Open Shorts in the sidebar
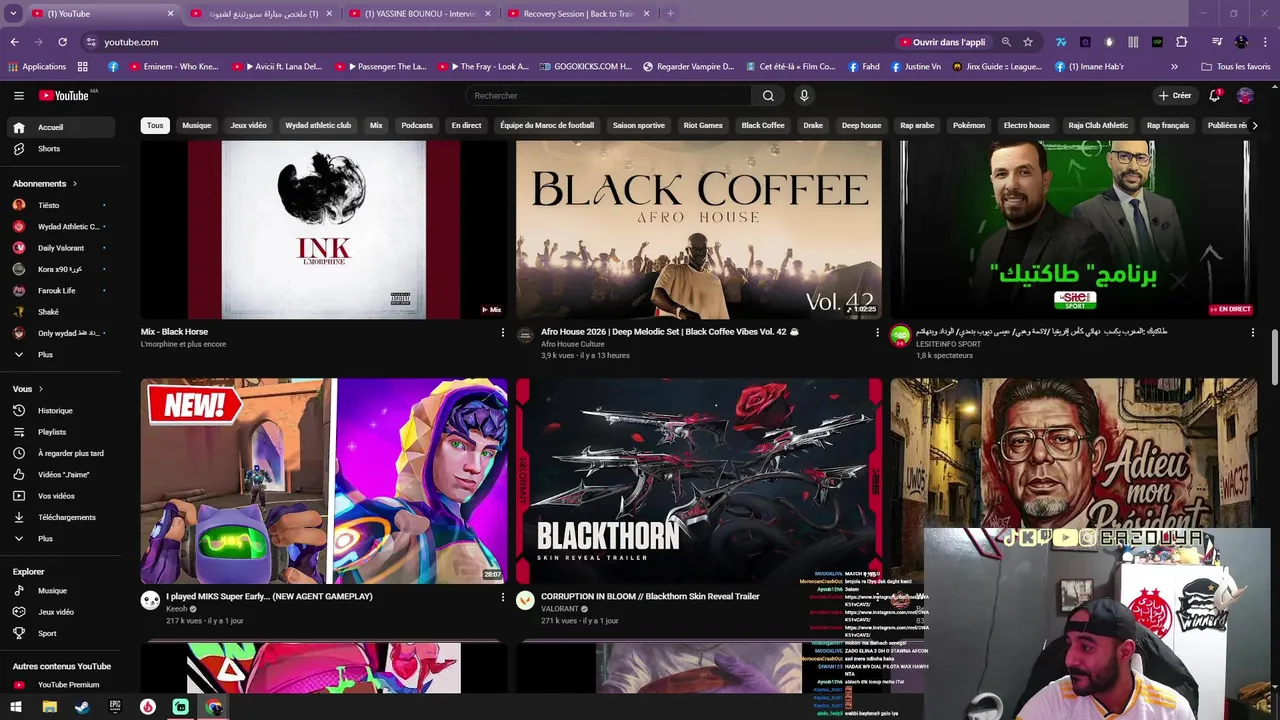 (x=60, y=149)
